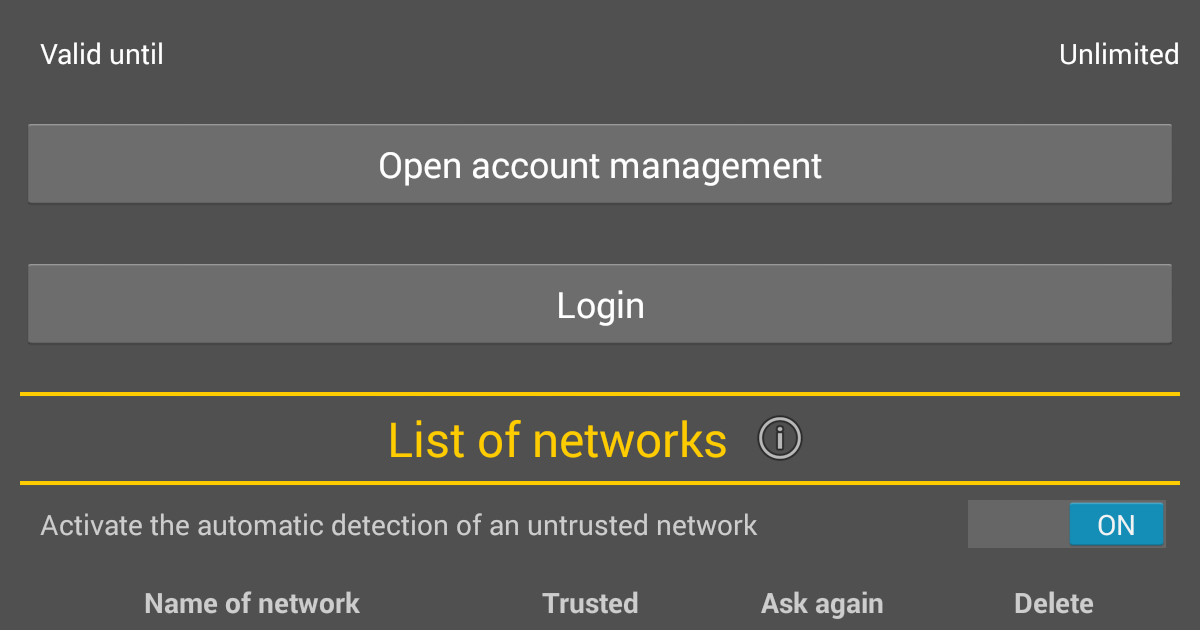Click the yellow divider line above List of networks
This screenshot has height=630, width=1200.
pos(600,394)
